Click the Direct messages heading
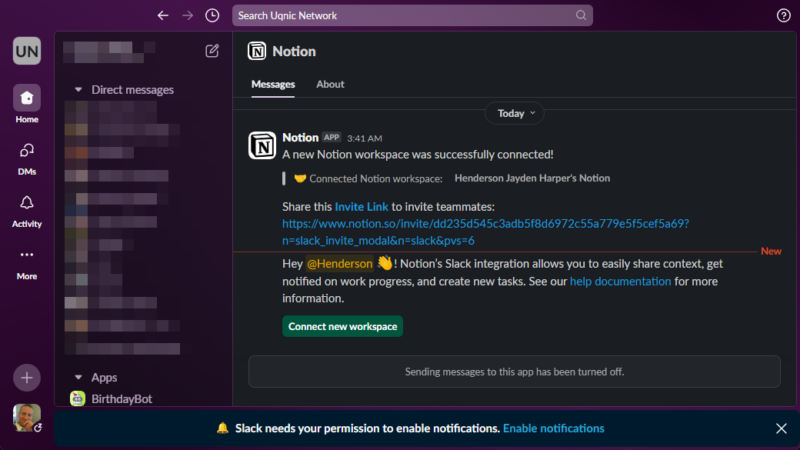This screenshot has height=450, width=800. (x=133, y=90)
